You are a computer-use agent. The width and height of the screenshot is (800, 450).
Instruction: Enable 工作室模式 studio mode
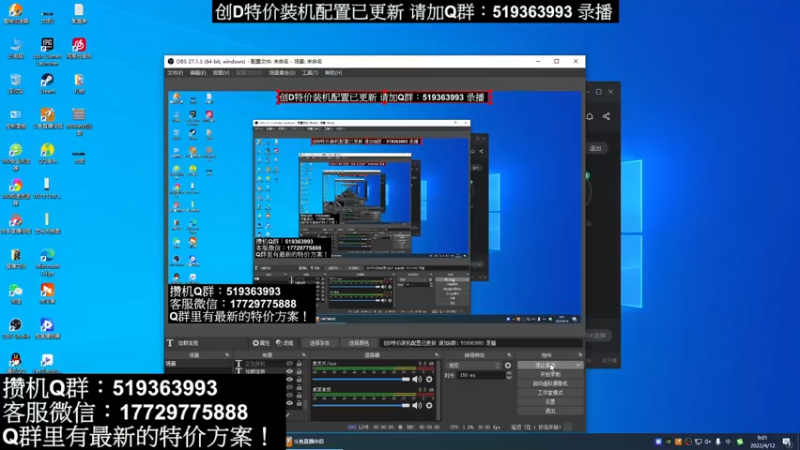click(x=550, y=393)
